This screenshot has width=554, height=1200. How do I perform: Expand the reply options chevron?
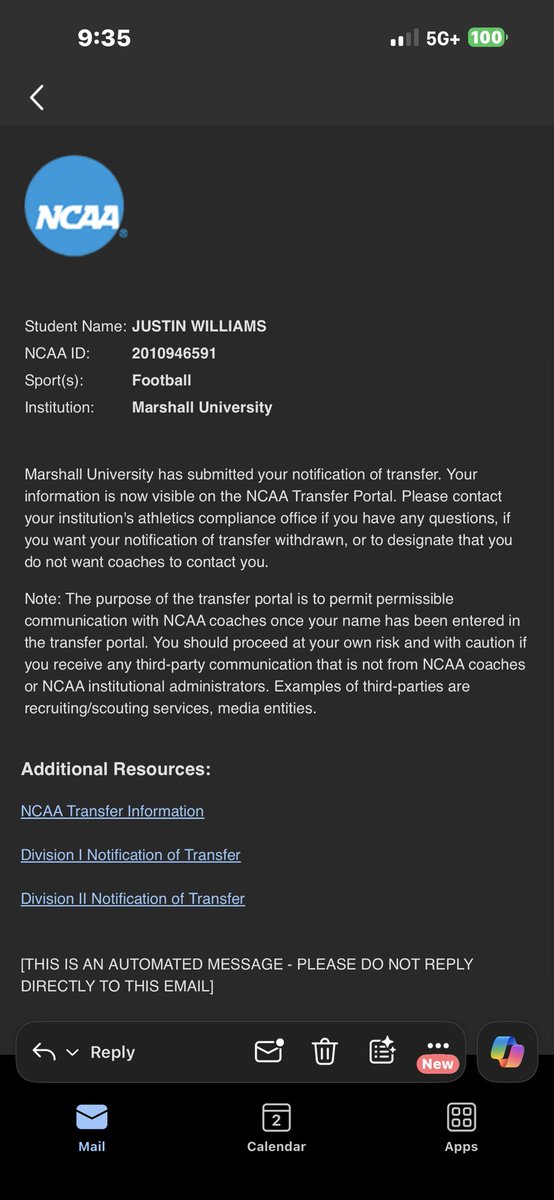click(x=72, y=1053)
